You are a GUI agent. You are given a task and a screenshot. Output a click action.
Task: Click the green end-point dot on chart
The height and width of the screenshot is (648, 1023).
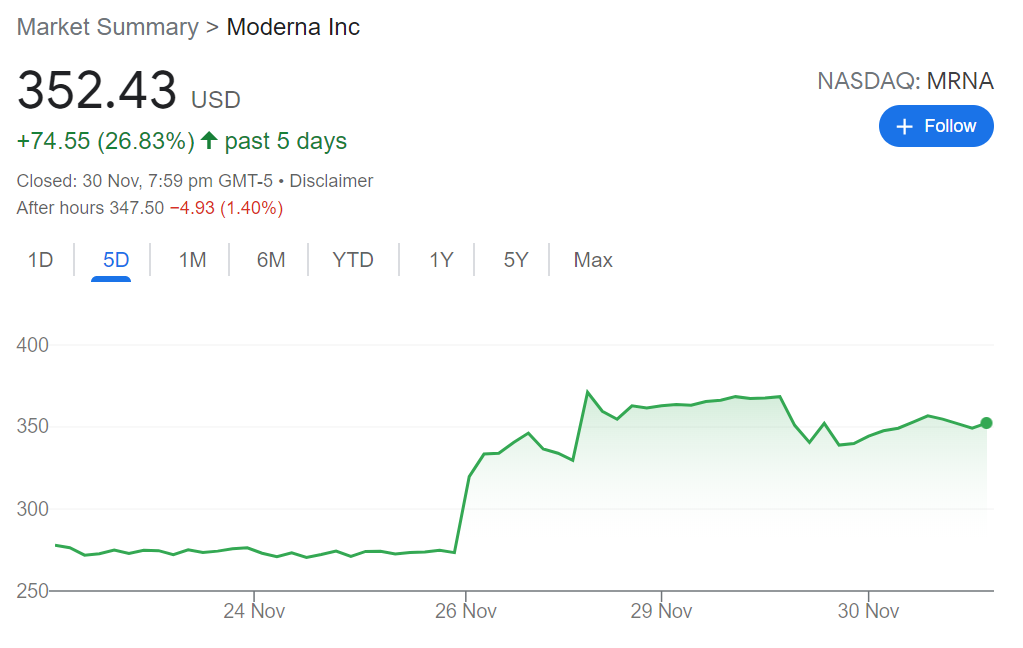[987, 423]
